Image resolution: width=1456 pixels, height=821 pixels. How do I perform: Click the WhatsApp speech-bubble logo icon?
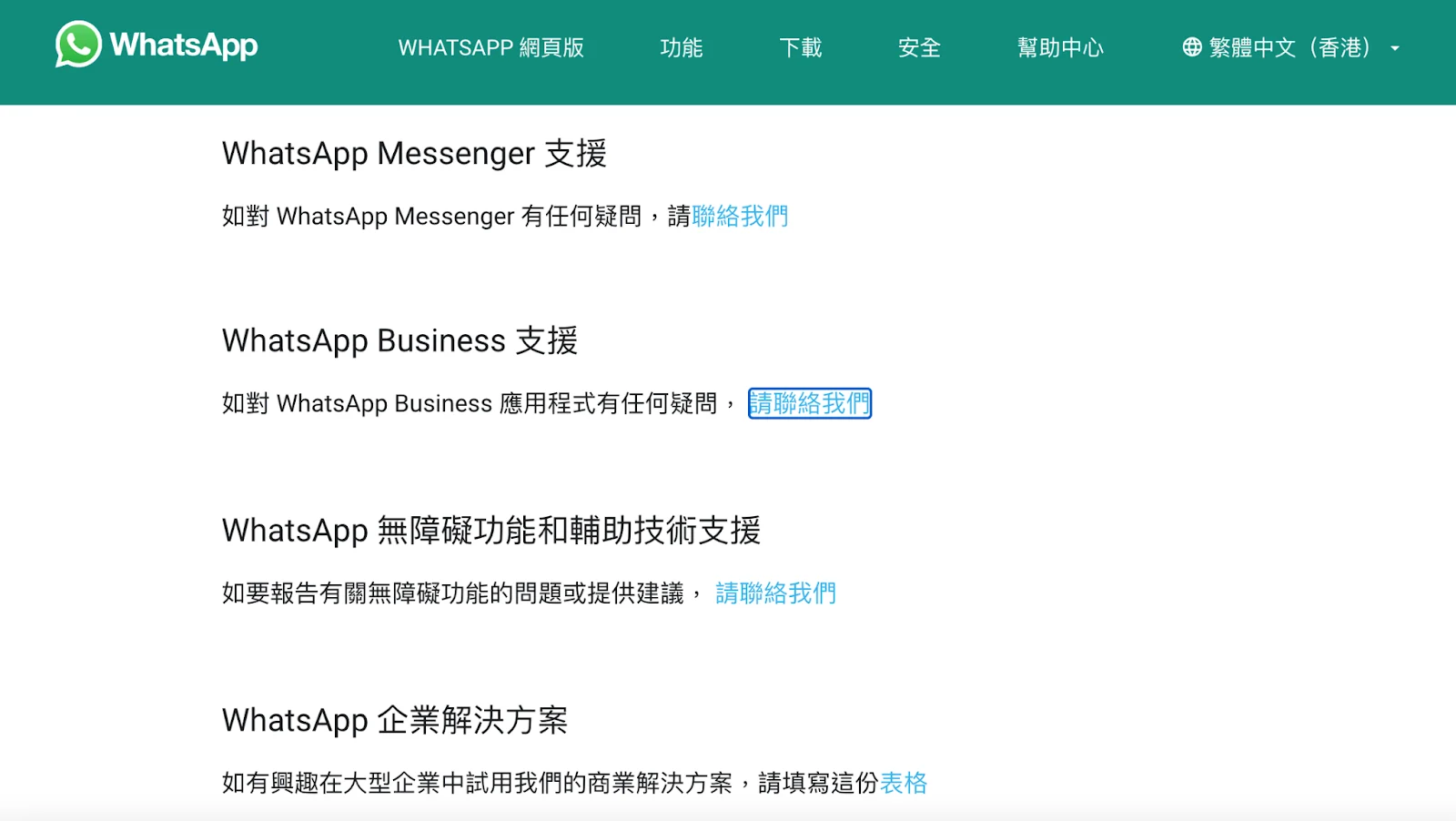pos(77,45)
